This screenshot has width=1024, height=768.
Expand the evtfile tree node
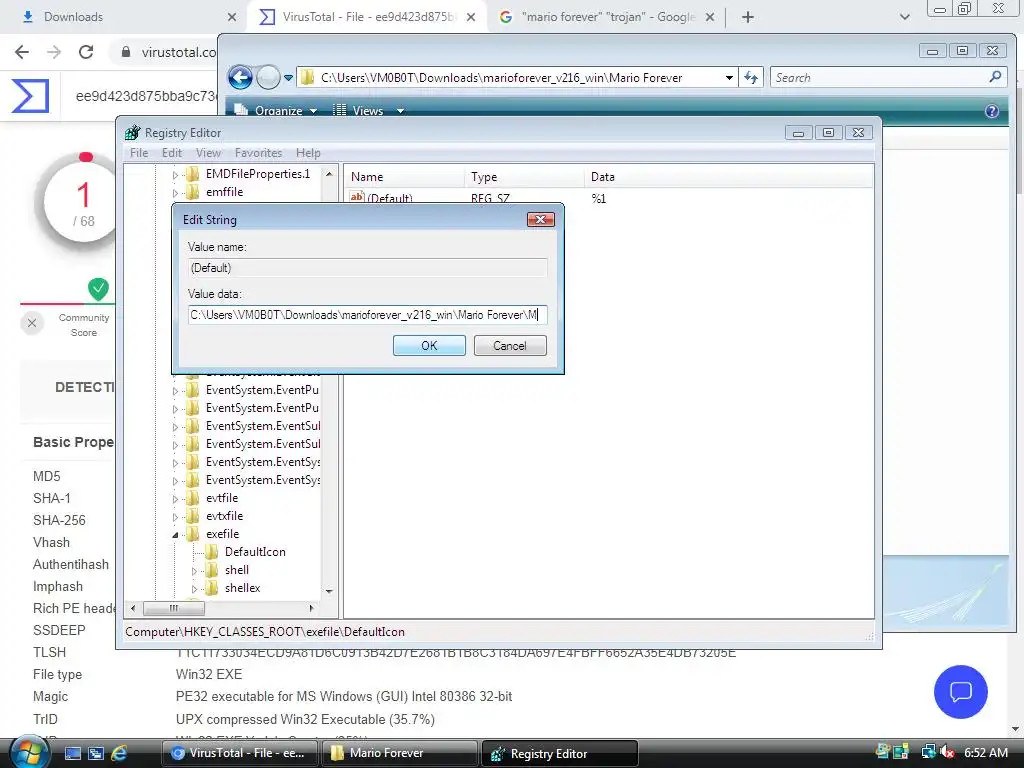coord(175,499)
